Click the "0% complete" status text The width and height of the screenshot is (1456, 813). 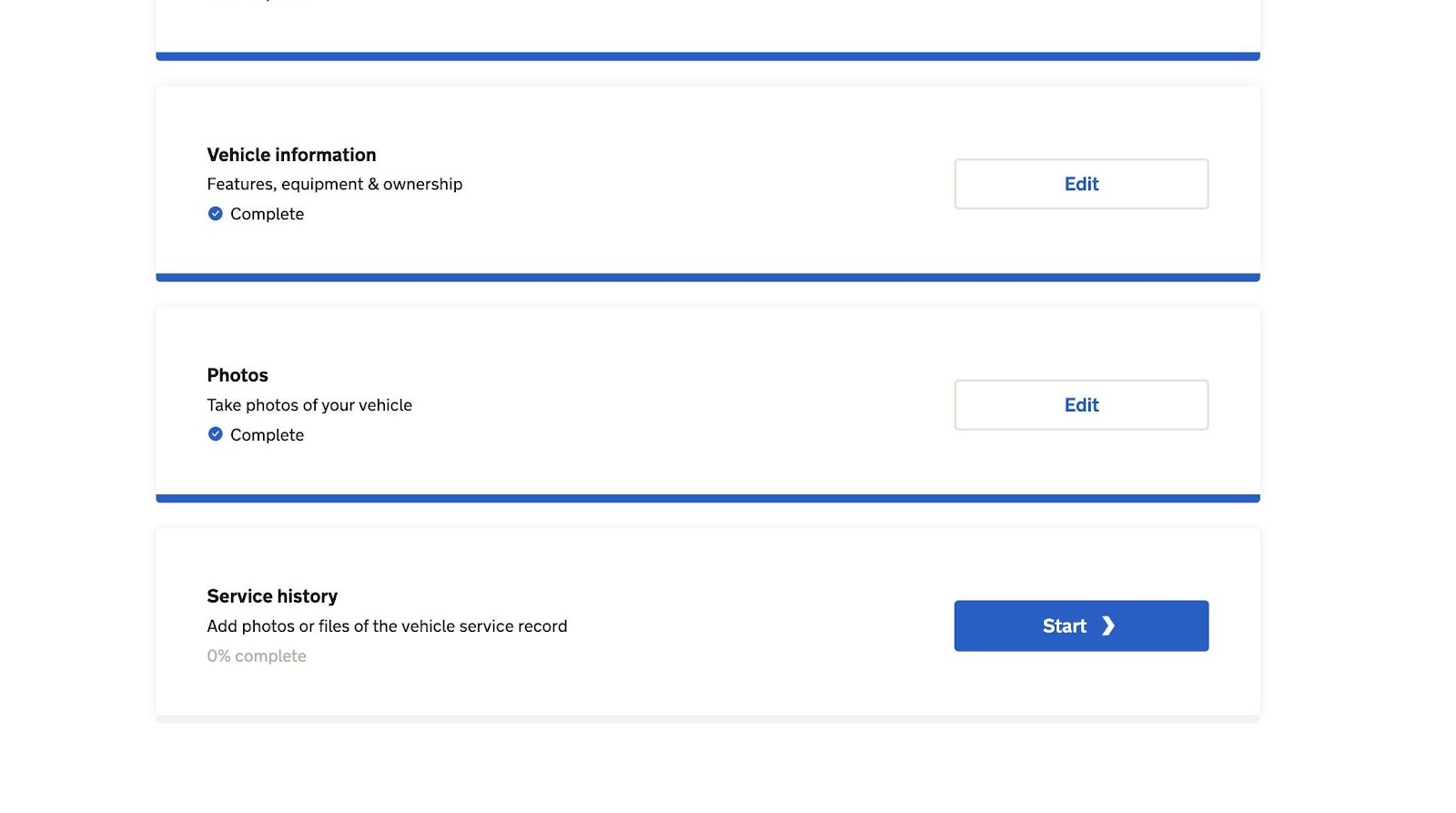[x=257, y=656]
